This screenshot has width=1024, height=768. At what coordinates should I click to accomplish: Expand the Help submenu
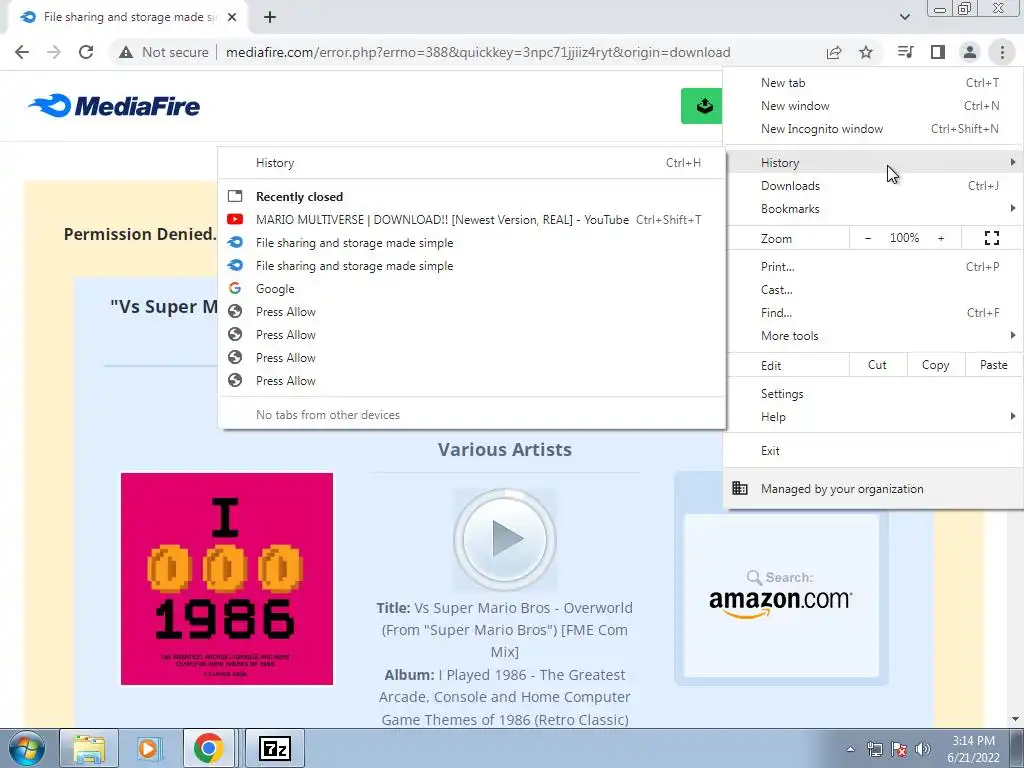pos(873,417)
